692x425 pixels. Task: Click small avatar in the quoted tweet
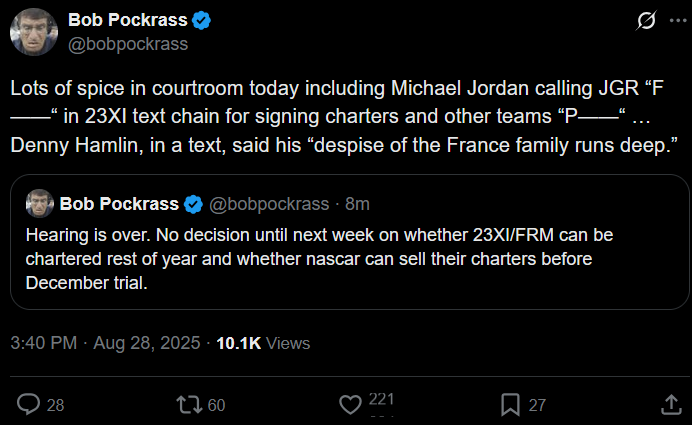39,203
